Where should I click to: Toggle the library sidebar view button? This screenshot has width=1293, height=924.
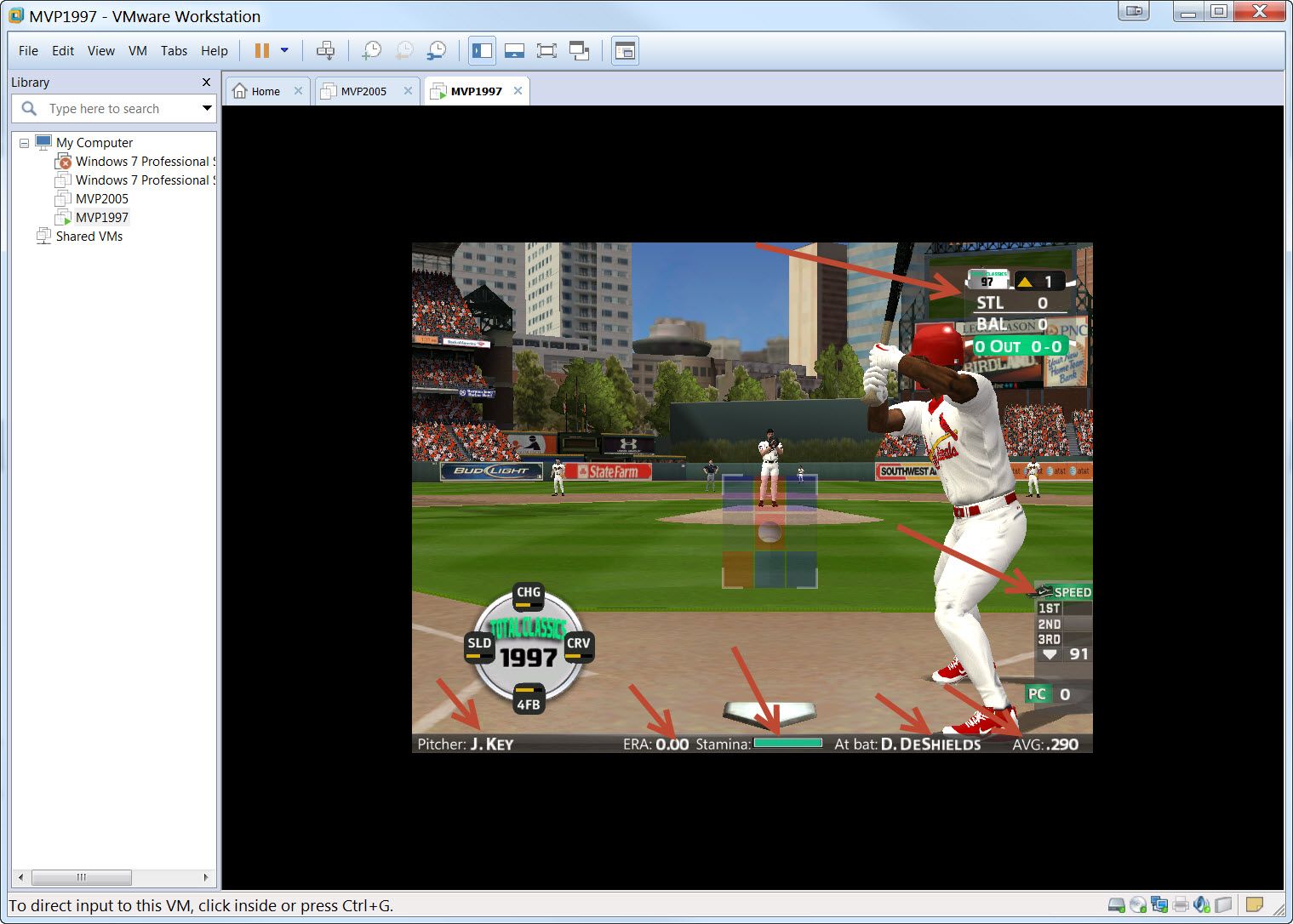point(482,51)
